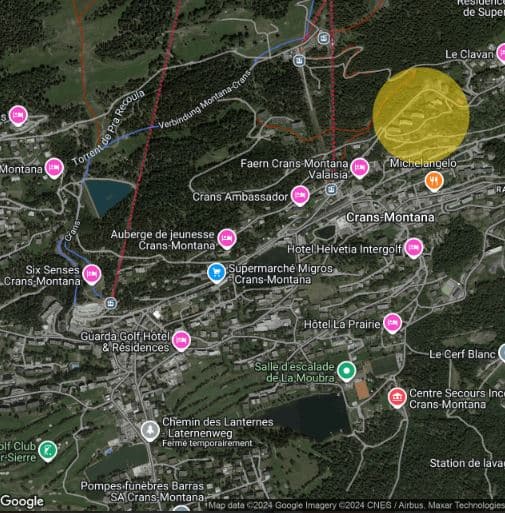Select the Pompes funèbres Barras label
Screen dimensions: 505x513
[x=142, y=492]
